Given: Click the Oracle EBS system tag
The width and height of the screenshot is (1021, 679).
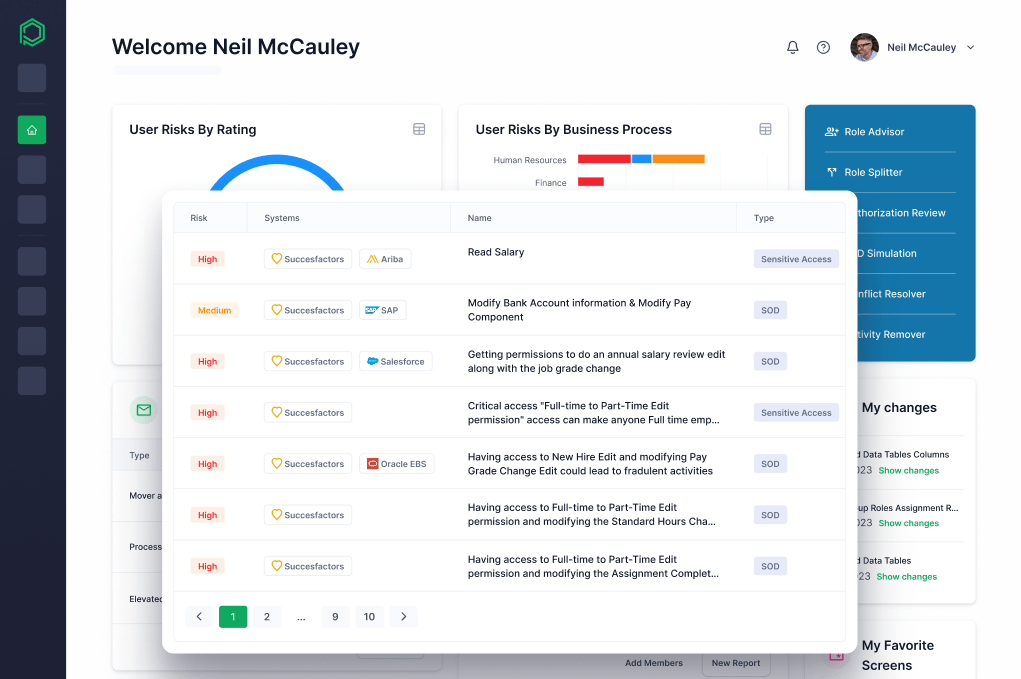Looking at the screenshot, I should [397, 464].
